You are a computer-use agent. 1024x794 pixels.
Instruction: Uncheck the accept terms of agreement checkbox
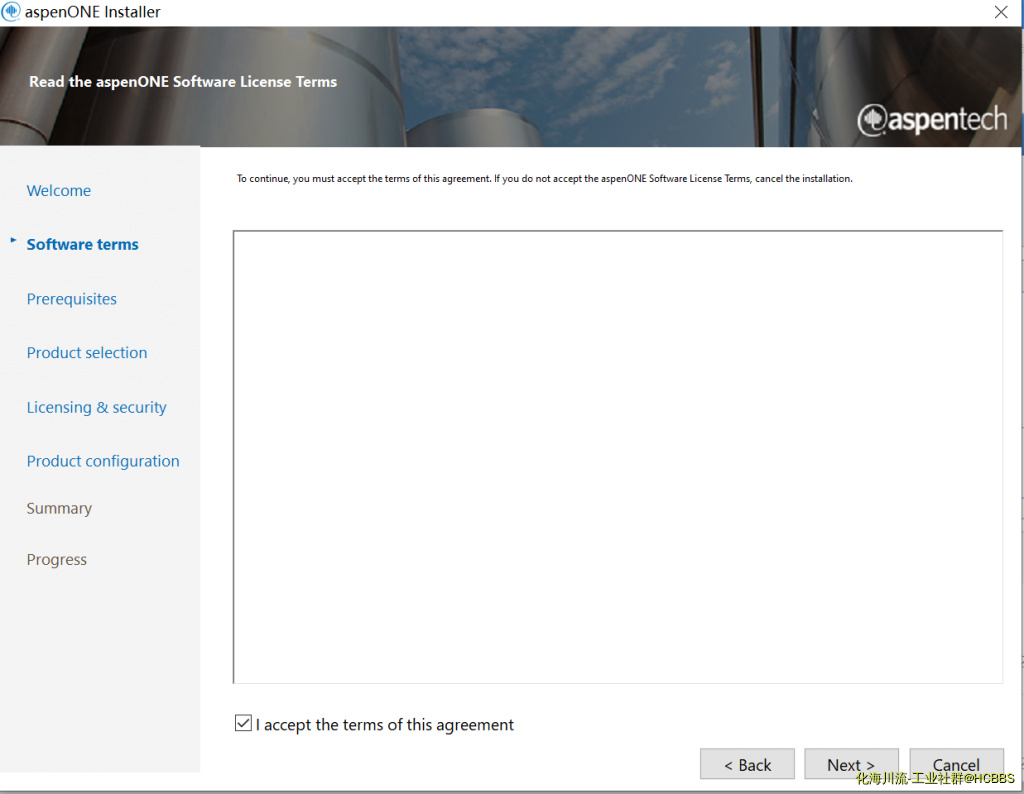click(x=243, y=723)
